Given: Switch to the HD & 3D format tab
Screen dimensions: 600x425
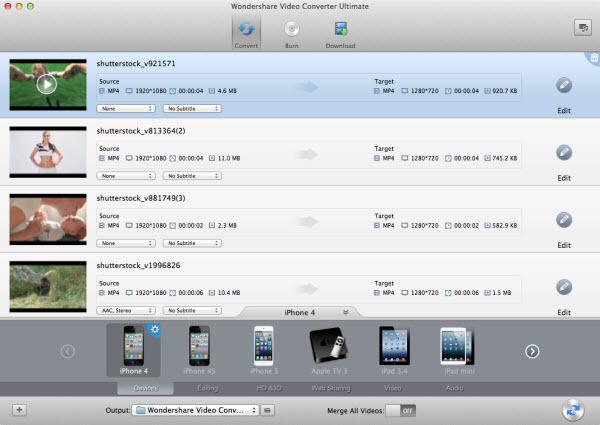Looking at the screenshot, I should click(x=269, y=388).
